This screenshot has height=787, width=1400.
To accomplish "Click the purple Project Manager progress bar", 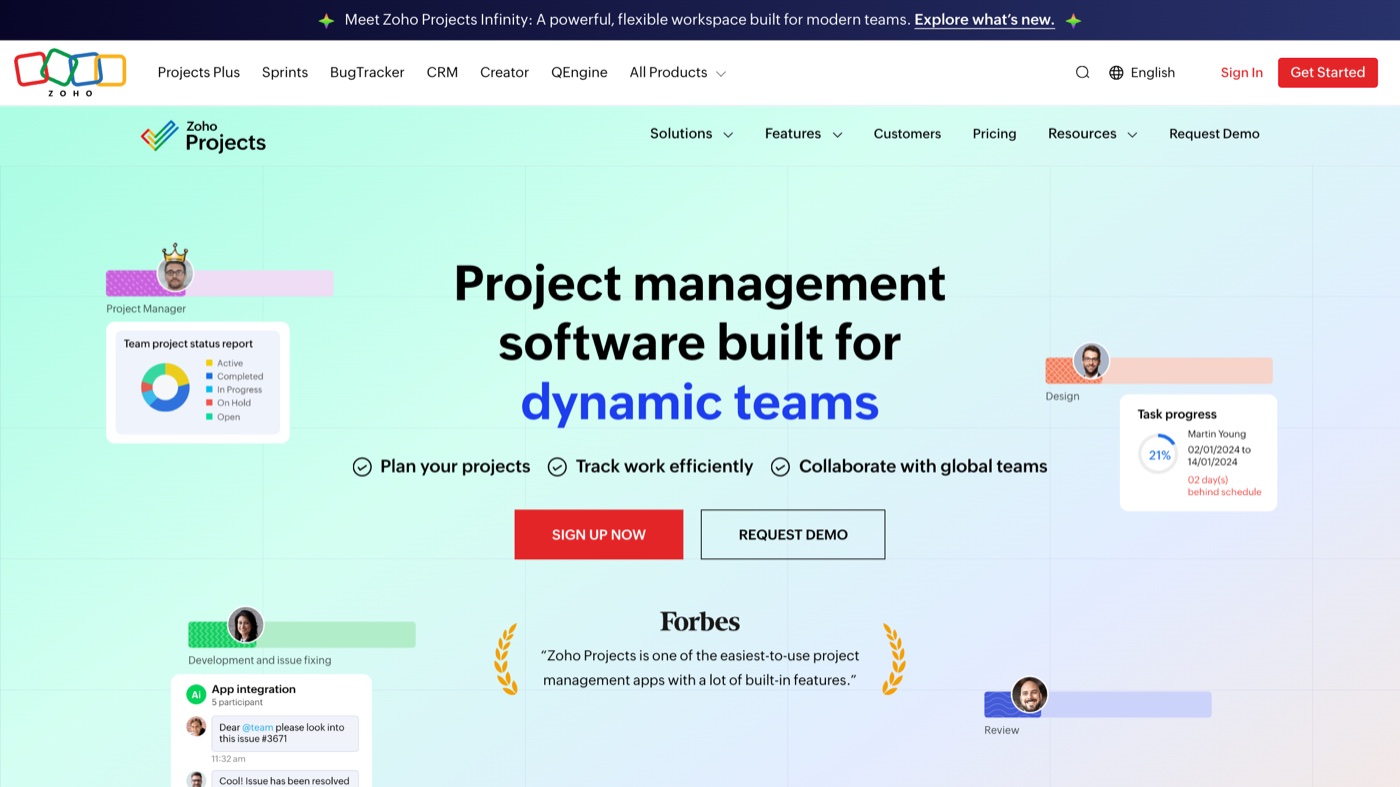I will (220, 283).
